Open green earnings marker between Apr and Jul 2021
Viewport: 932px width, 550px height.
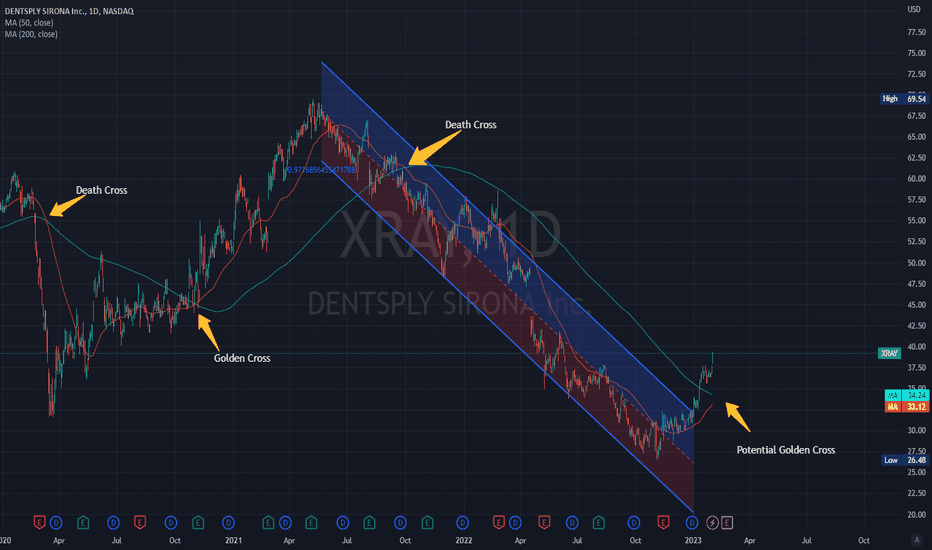tap(311, 523)
